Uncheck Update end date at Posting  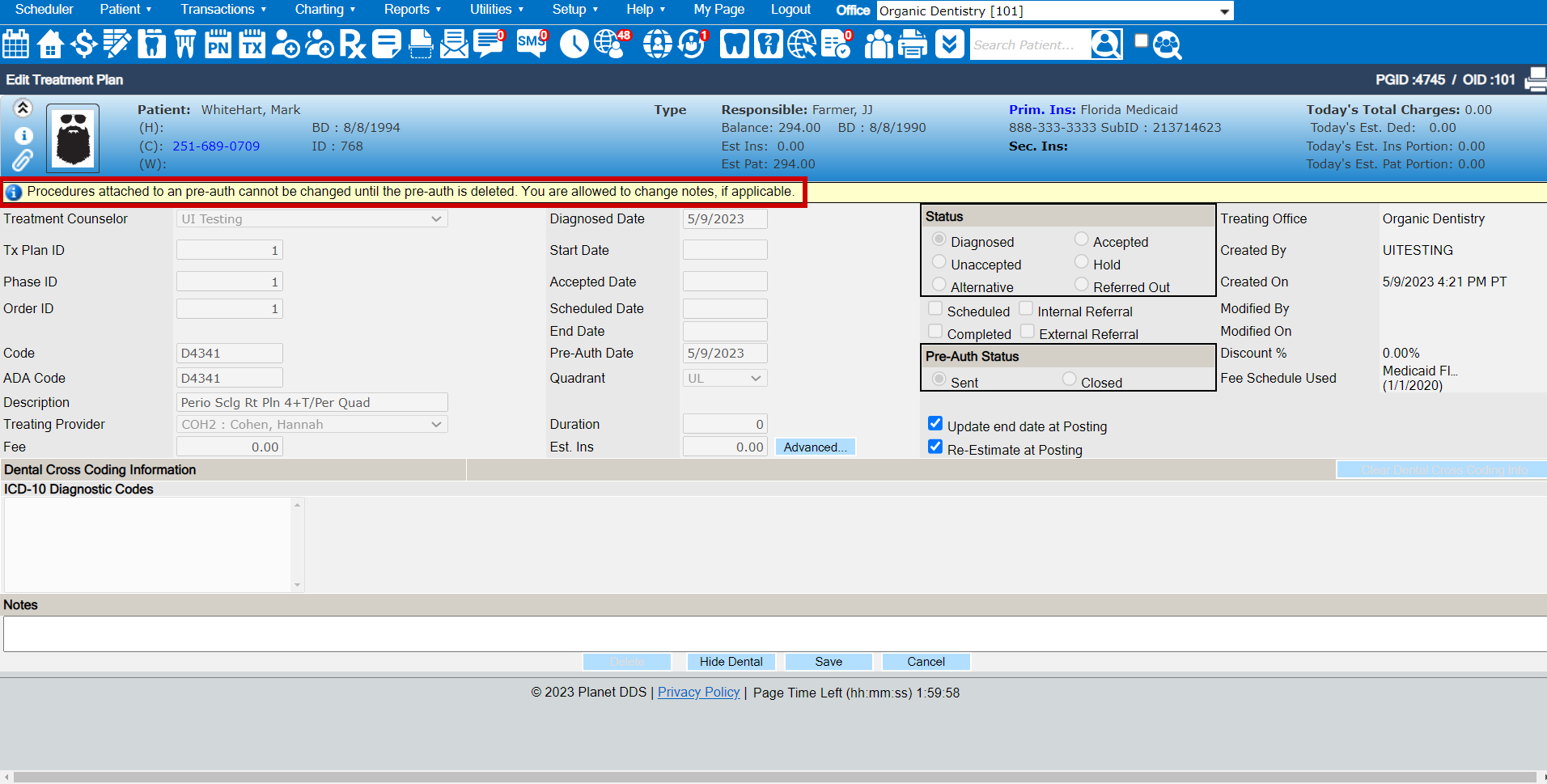(x=935, y=423)
